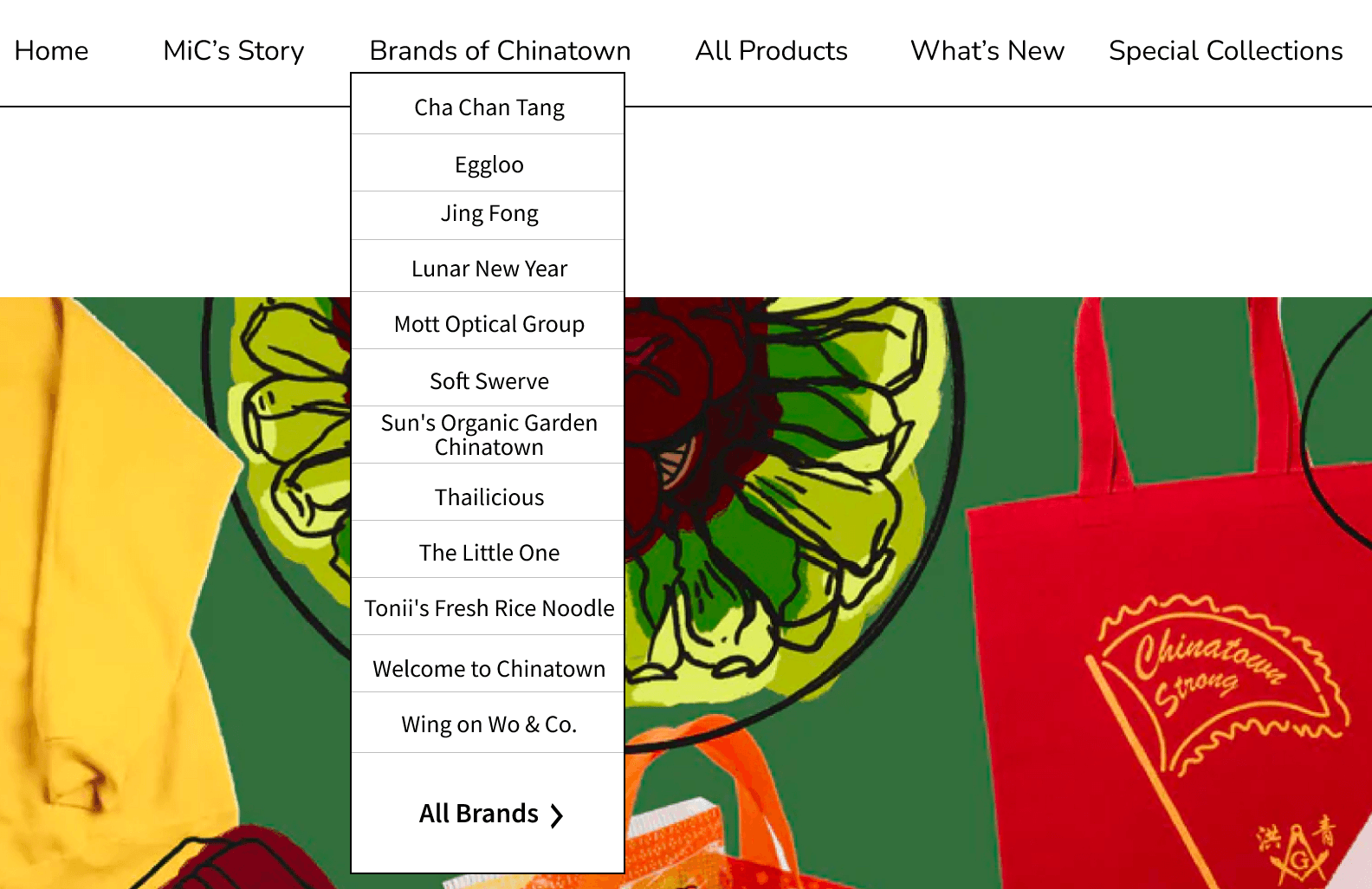Screen dimensions: 1372x889
Task: Select What's New menu item
Action: (x=987, y=51)
